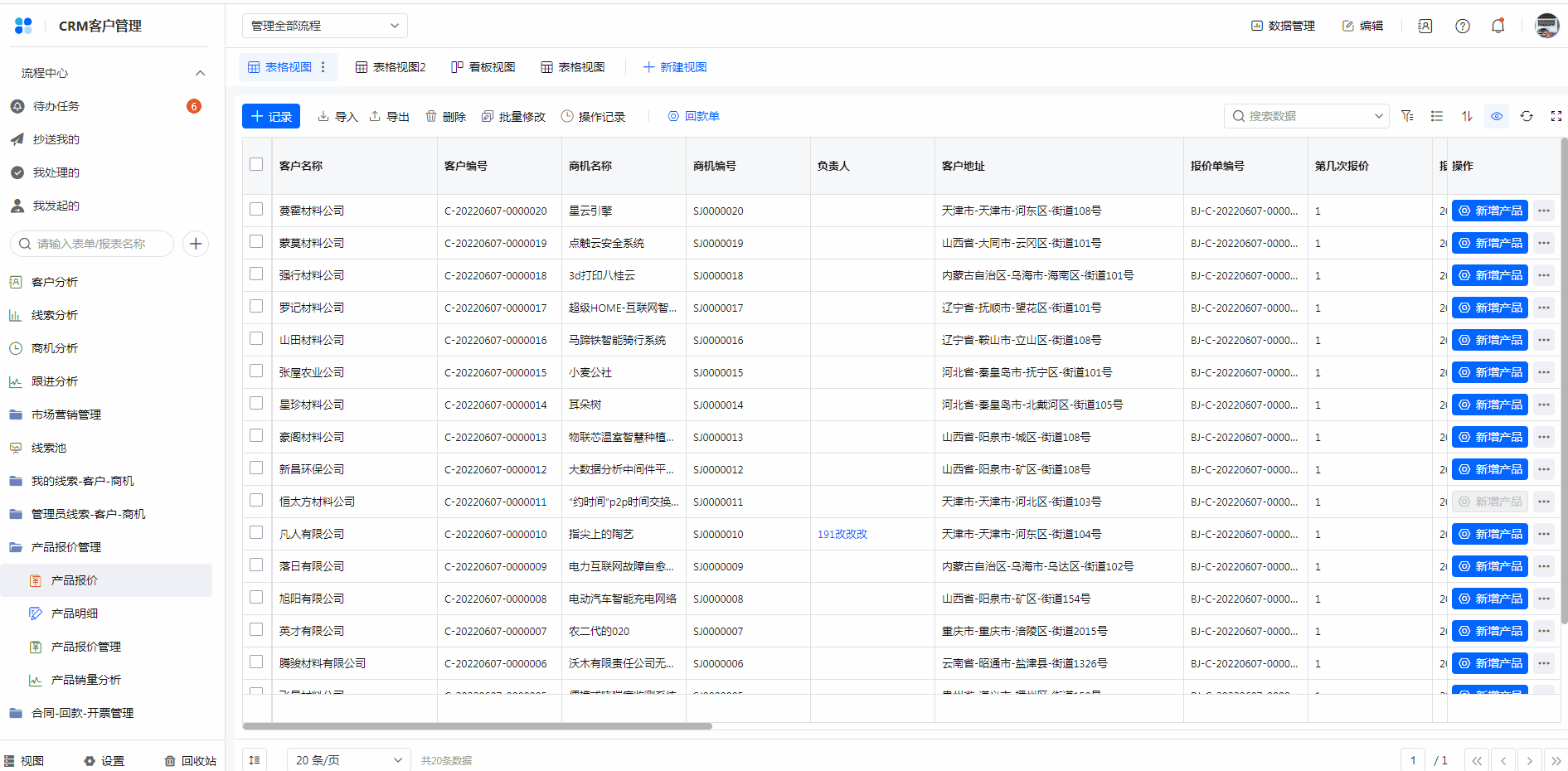The image size is (1568, 771).
Task: Click the blue 记录 add button
Action: point(271,116)
